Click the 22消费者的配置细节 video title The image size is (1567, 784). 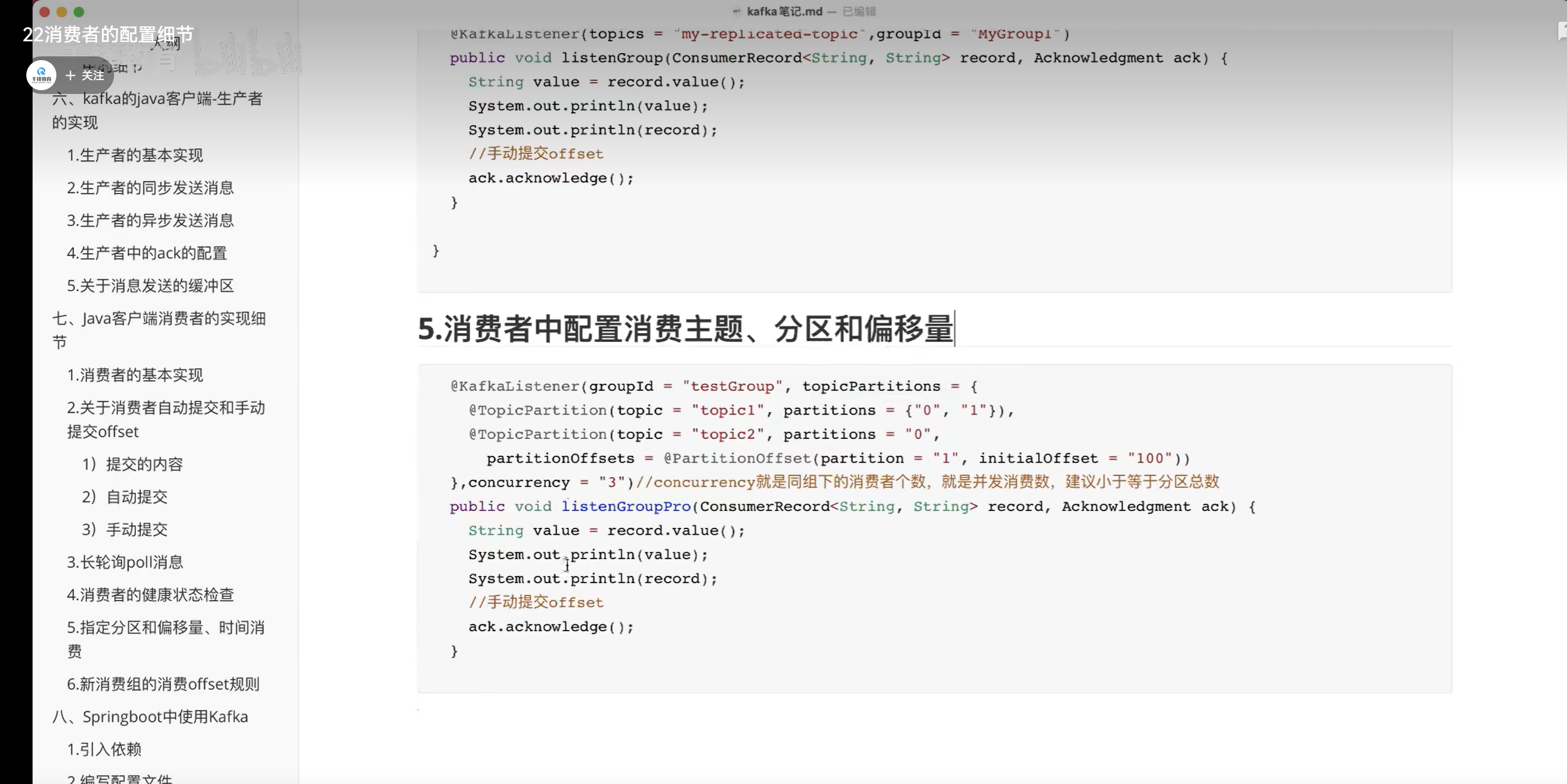point(108,34)
